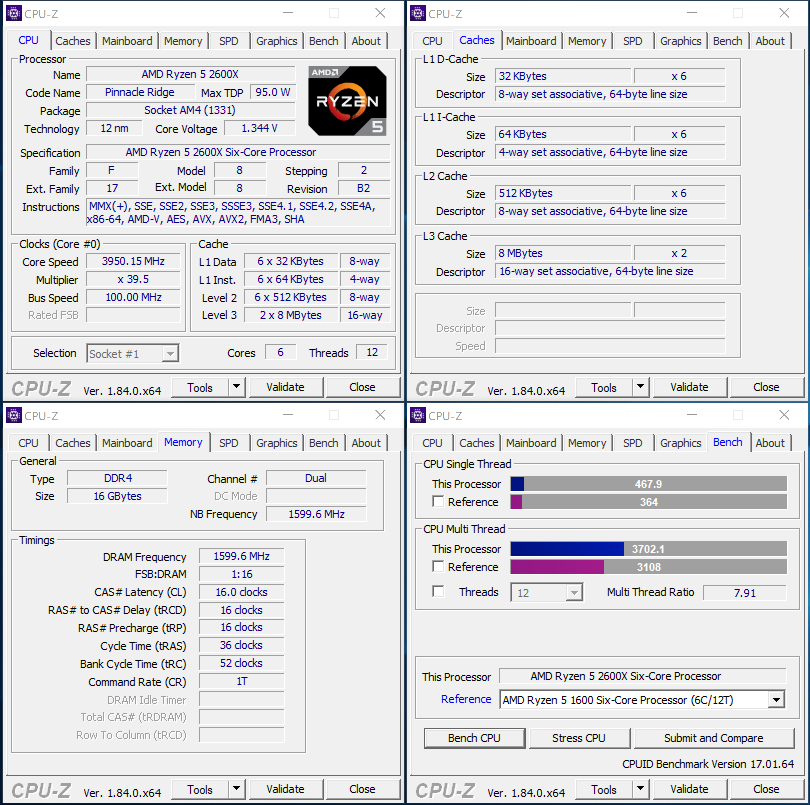Expand the Tools arrow in the CPU window
Image resolution: width=810 pixels, height=805 pixels.
tap(237, 386)
